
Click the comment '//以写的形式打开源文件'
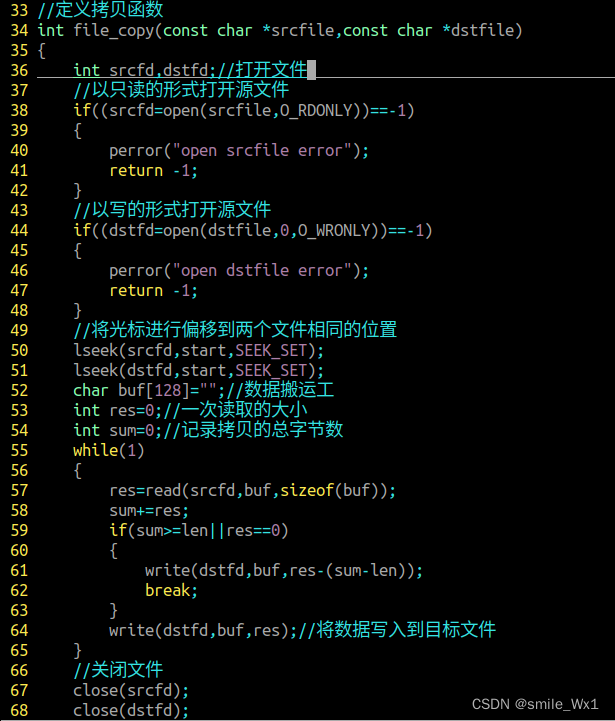click(172, 210)
